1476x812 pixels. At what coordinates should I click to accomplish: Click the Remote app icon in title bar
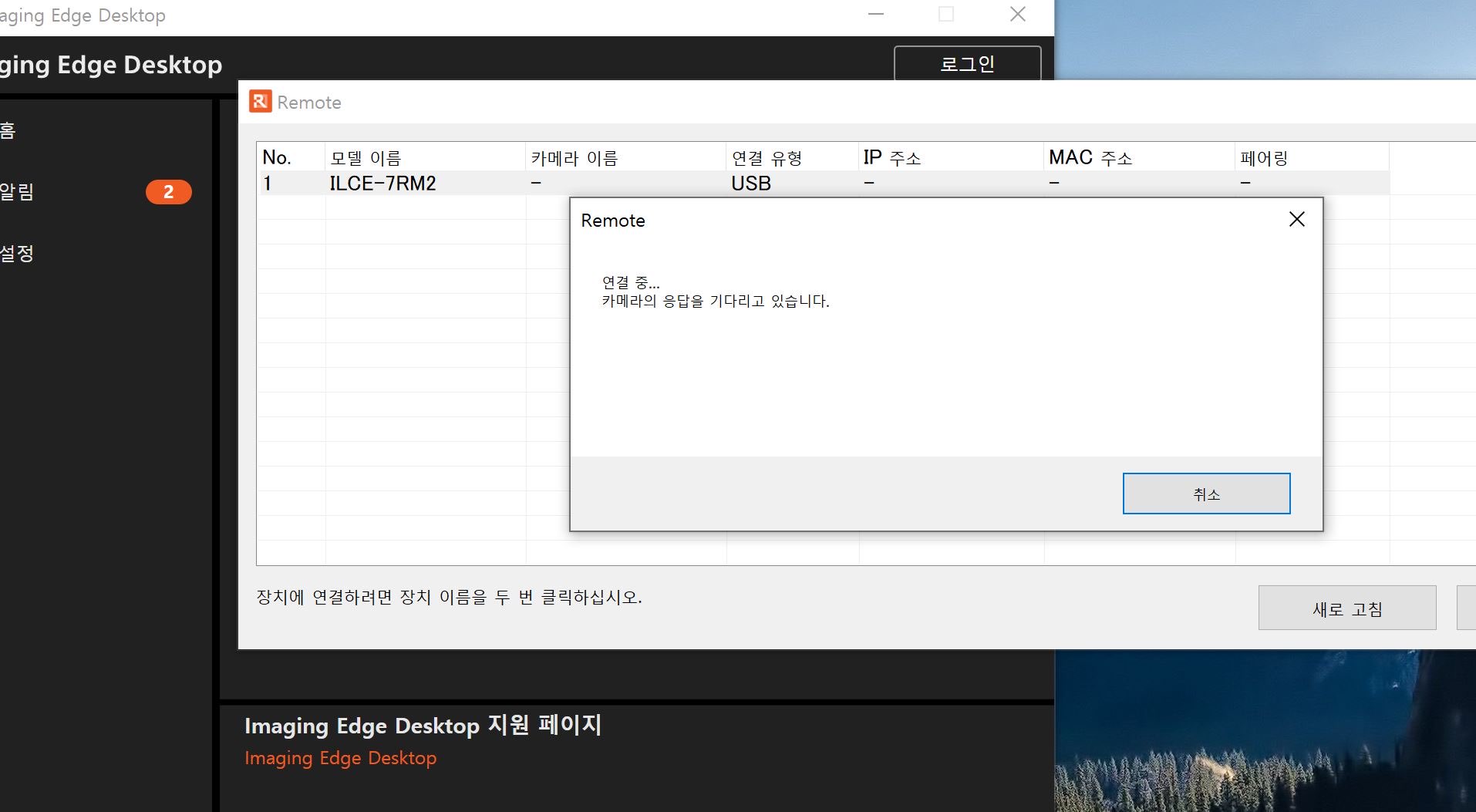(x=260, y=101)
